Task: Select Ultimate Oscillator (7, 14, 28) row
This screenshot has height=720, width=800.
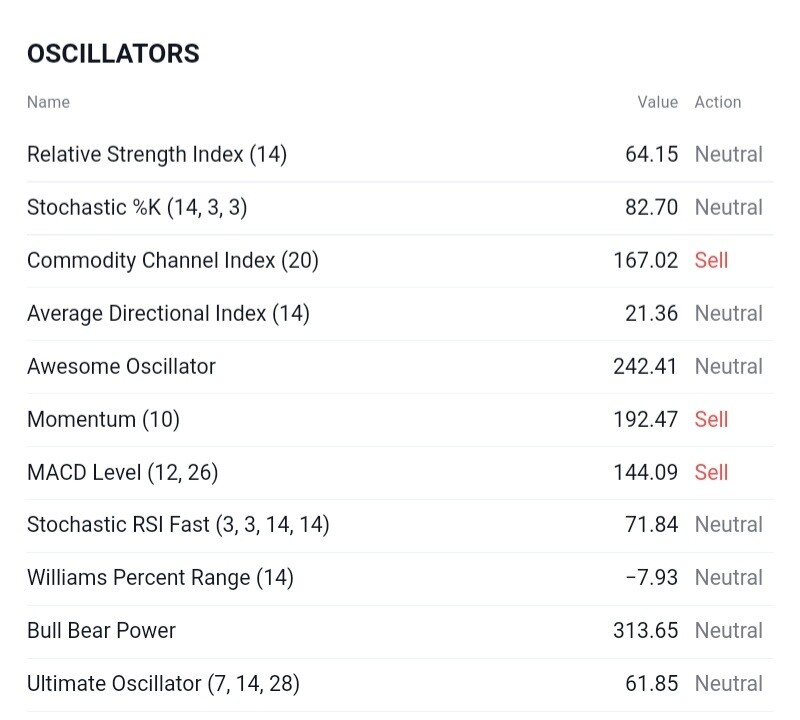Action: [400, 684]
